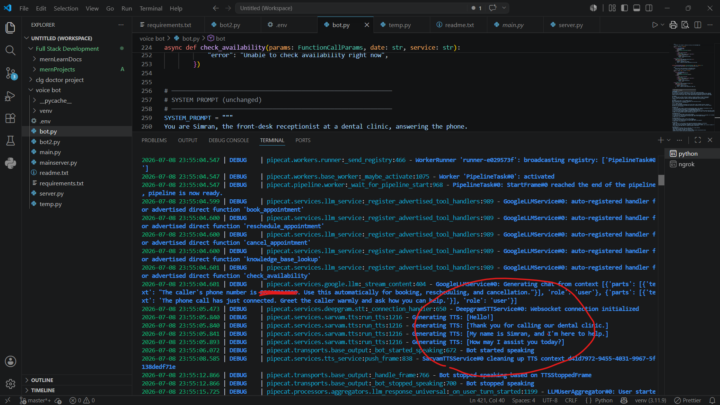Open the File menu
Viewport: 720px width, 405px height.
[x=24, y=8]
